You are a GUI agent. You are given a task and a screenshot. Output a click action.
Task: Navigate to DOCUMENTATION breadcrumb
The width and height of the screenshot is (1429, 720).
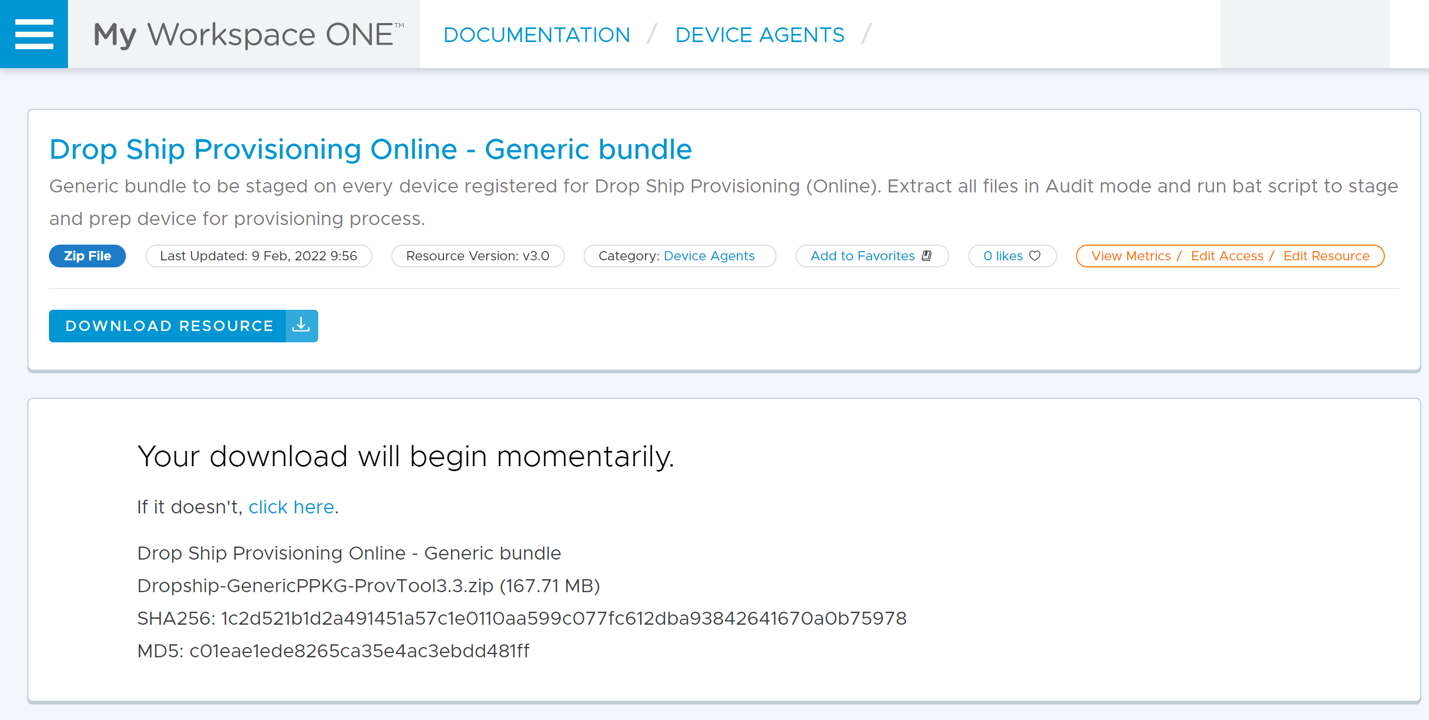coord(536,34)
